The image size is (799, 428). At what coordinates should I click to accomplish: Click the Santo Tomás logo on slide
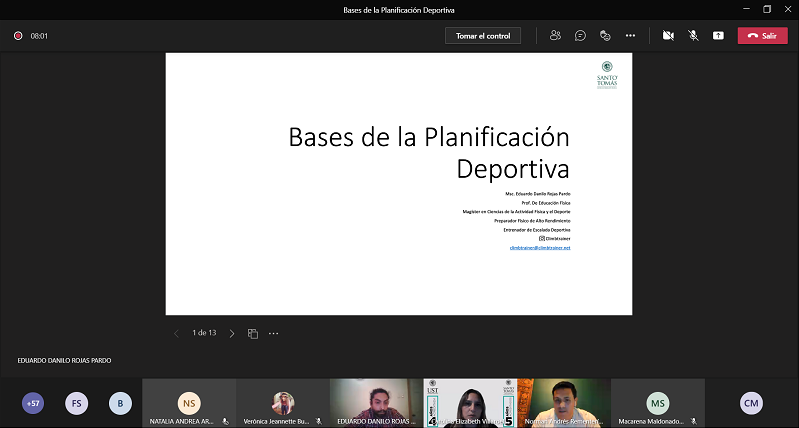point(607,75)
